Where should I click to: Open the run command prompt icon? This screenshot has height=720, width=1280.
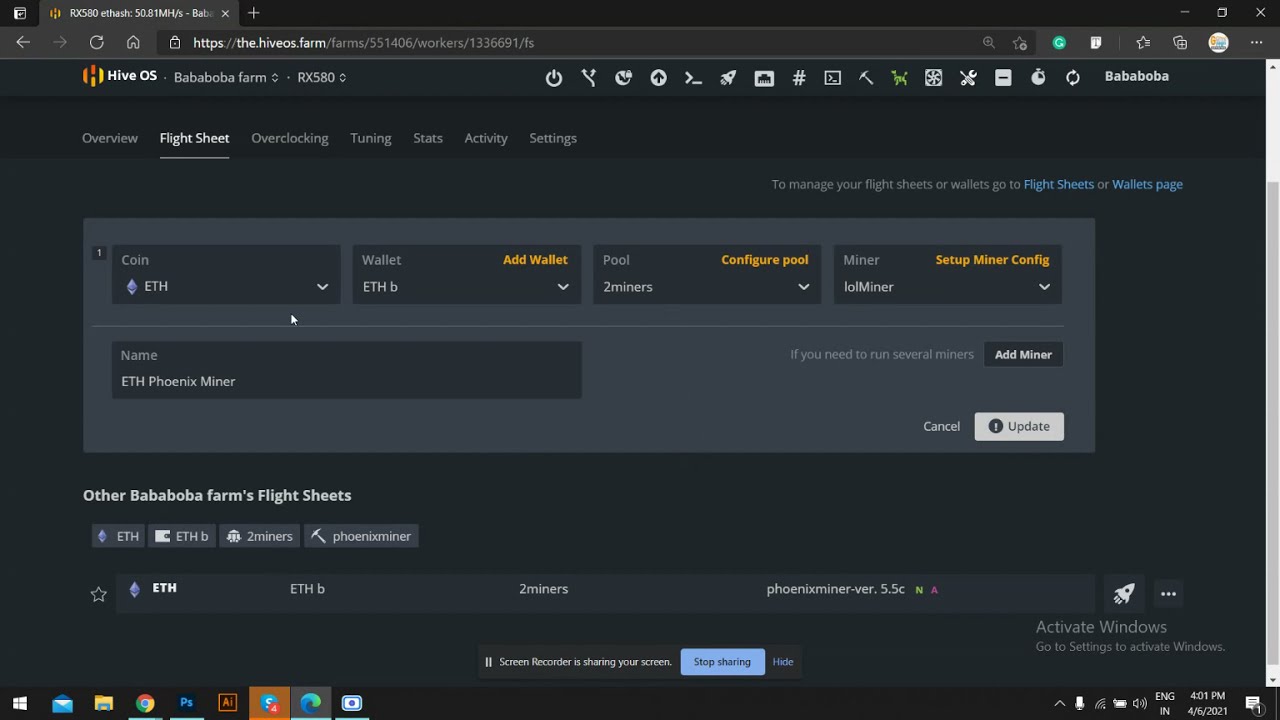click(x=693, y=77)
